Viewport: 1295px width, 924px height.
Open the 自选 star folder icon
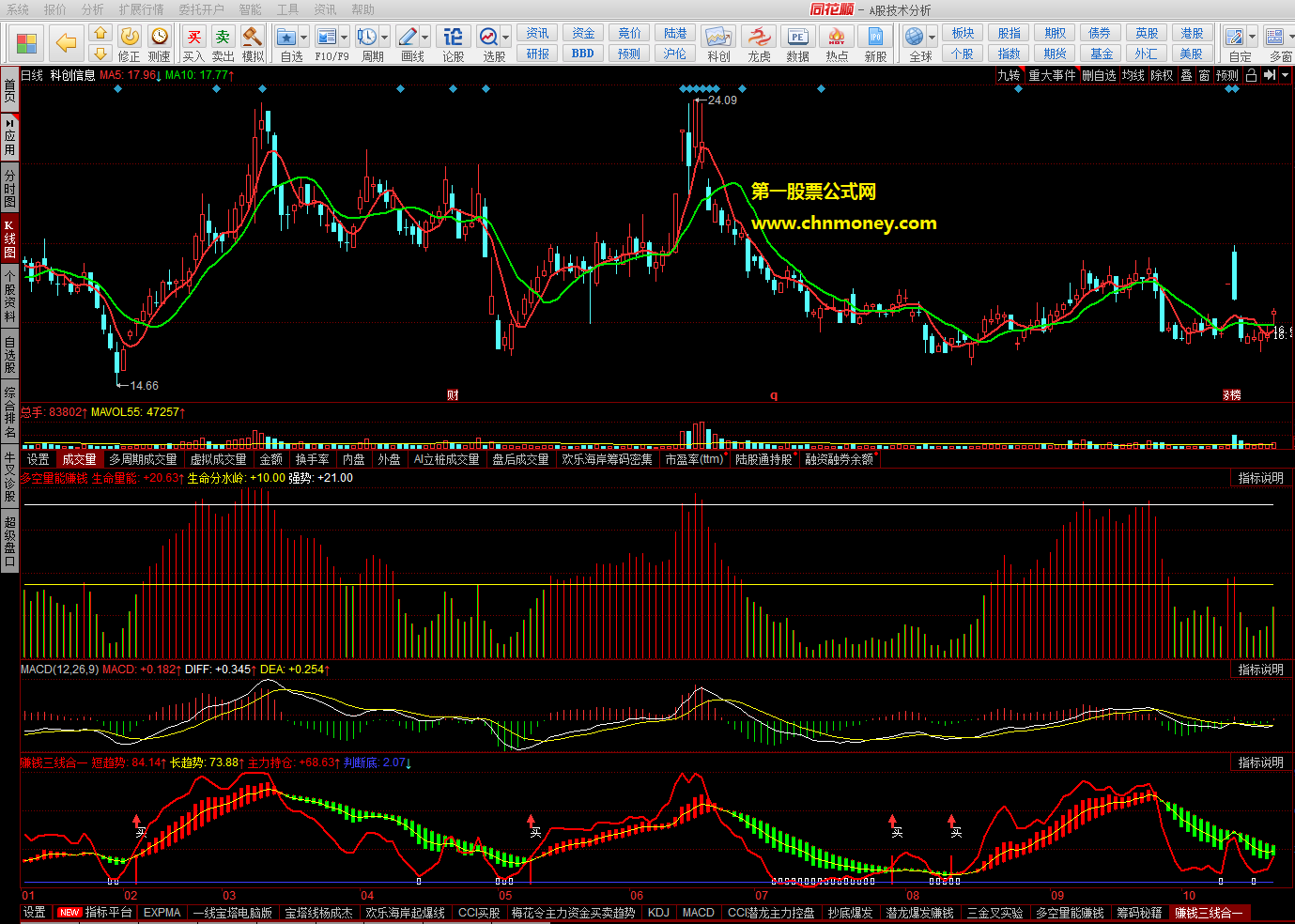coord(286,37)
